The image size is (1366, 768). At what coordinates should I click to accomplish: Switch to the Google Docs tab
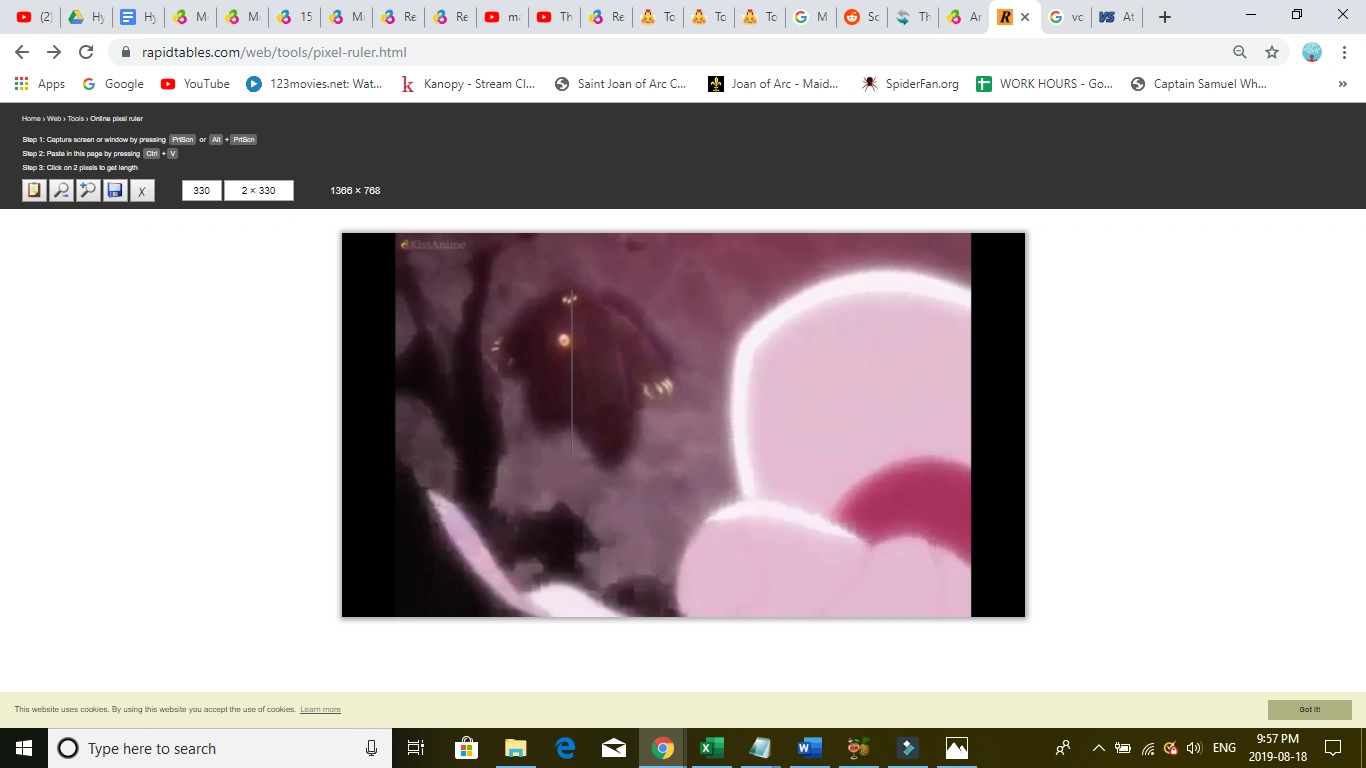[x=139, y=17]
